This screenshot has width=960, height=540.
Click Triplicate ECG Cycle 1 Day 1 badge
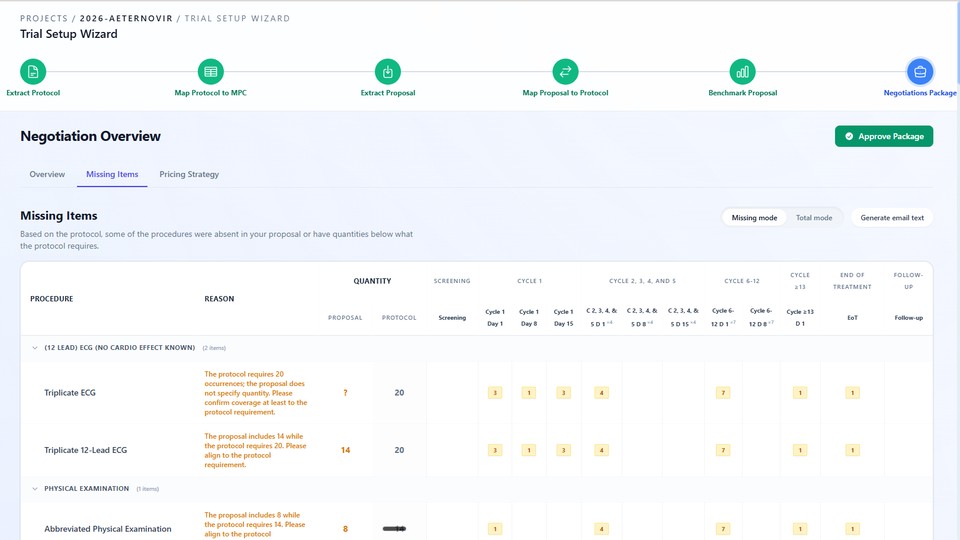pos(495,392)
